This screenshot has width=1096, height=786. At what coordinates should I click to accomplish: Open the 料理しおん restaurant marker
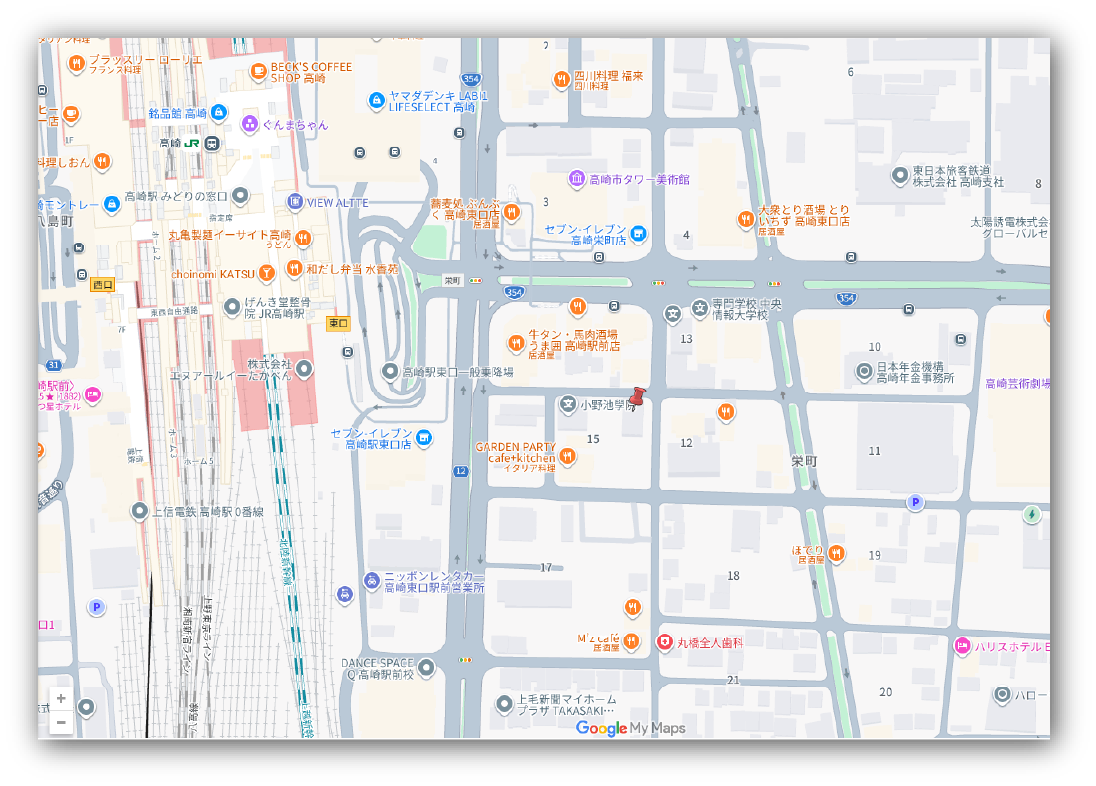(102, 162)
